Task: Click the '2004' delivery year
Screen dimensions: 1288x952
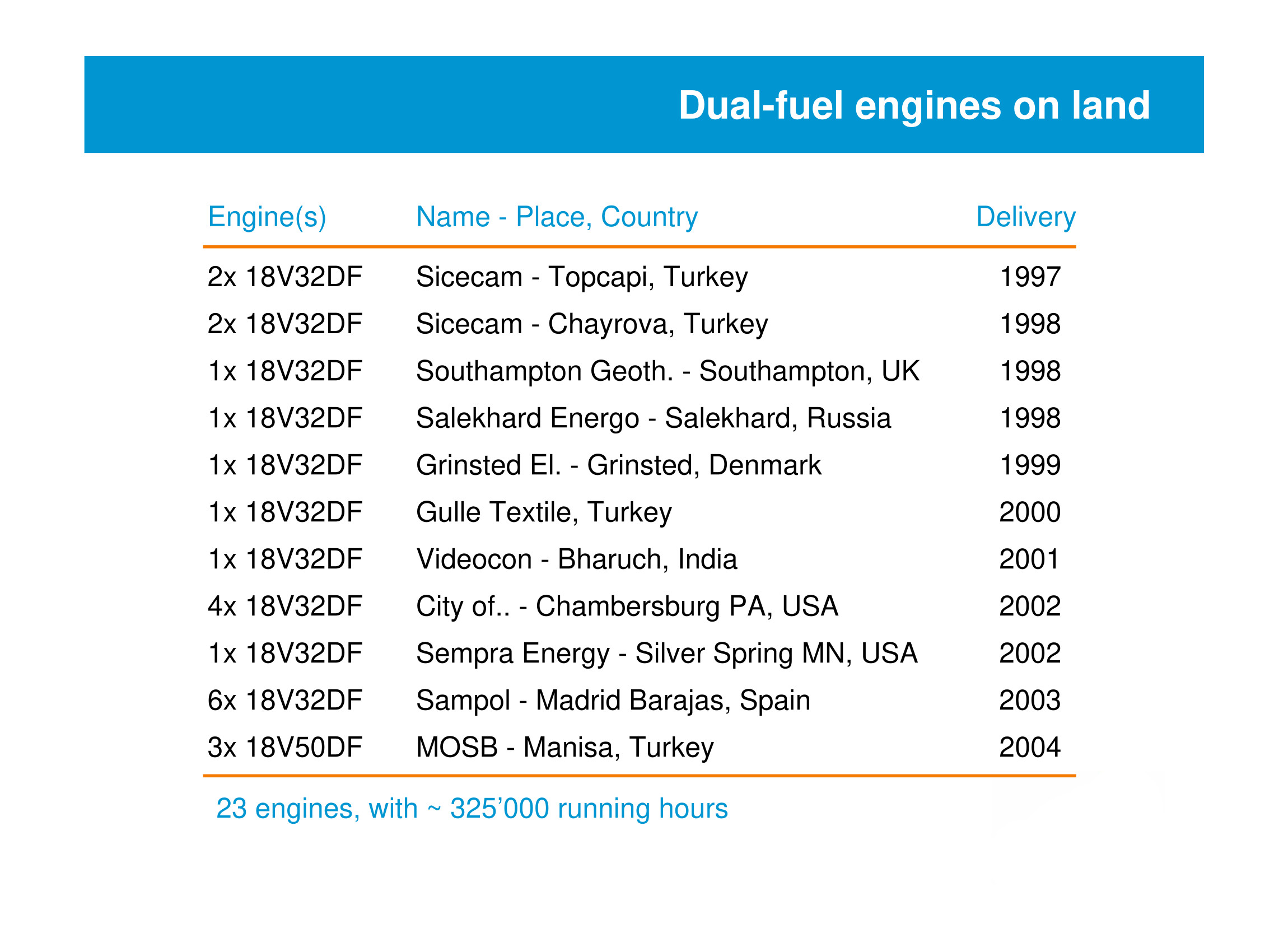Action: (1029, 748)
